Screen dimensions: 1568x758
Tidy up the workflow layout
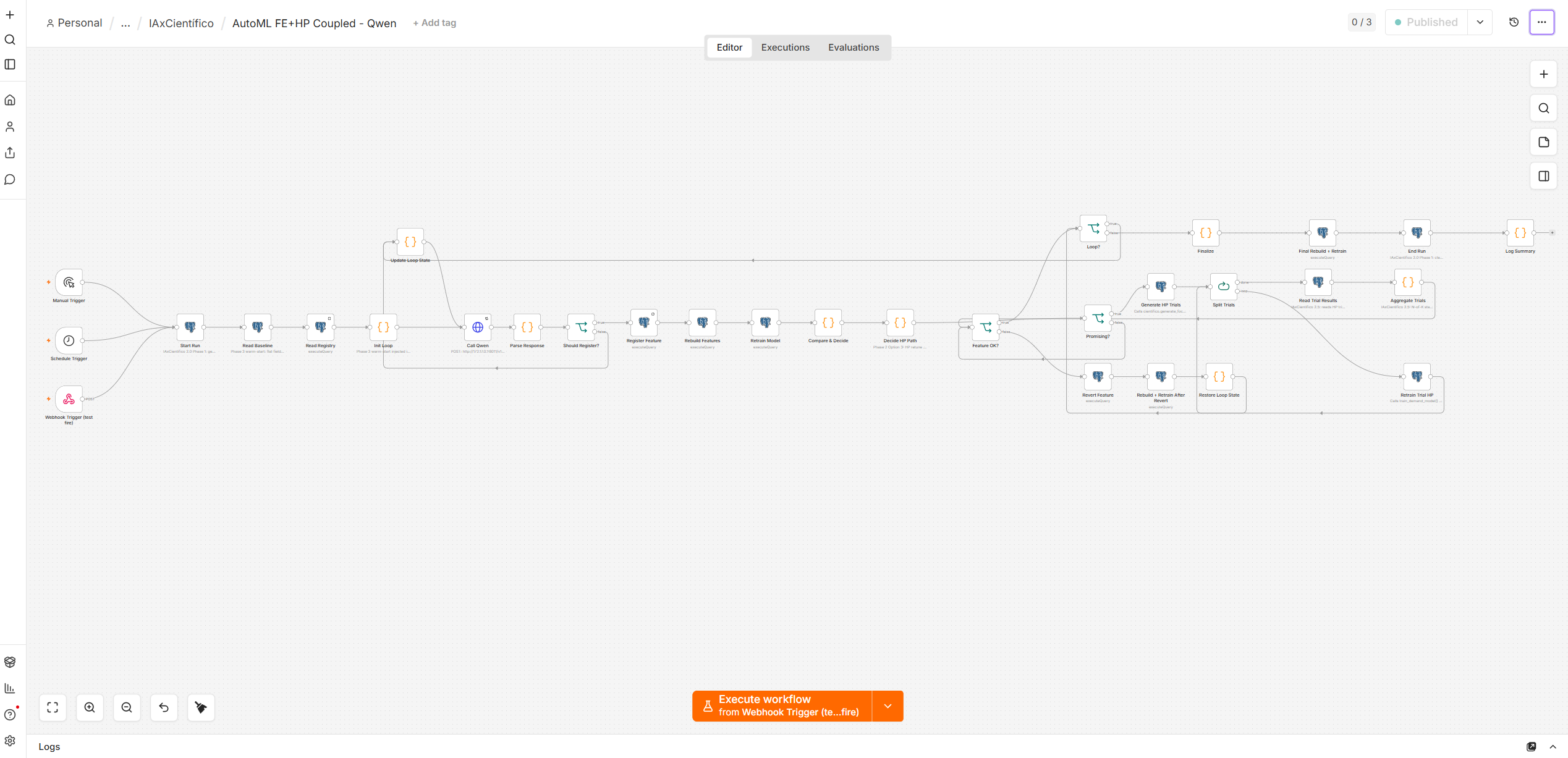coord(201,707)
